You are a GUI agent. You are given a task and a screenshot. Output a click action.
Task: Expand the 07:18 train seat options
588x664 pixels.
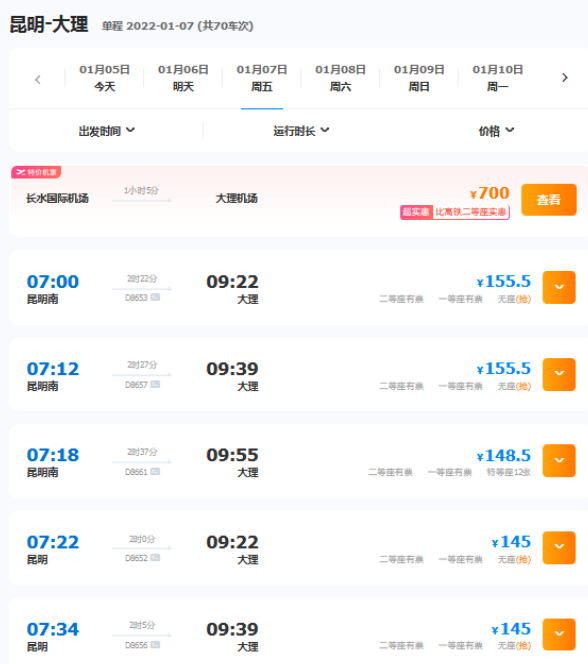point(559,461)
